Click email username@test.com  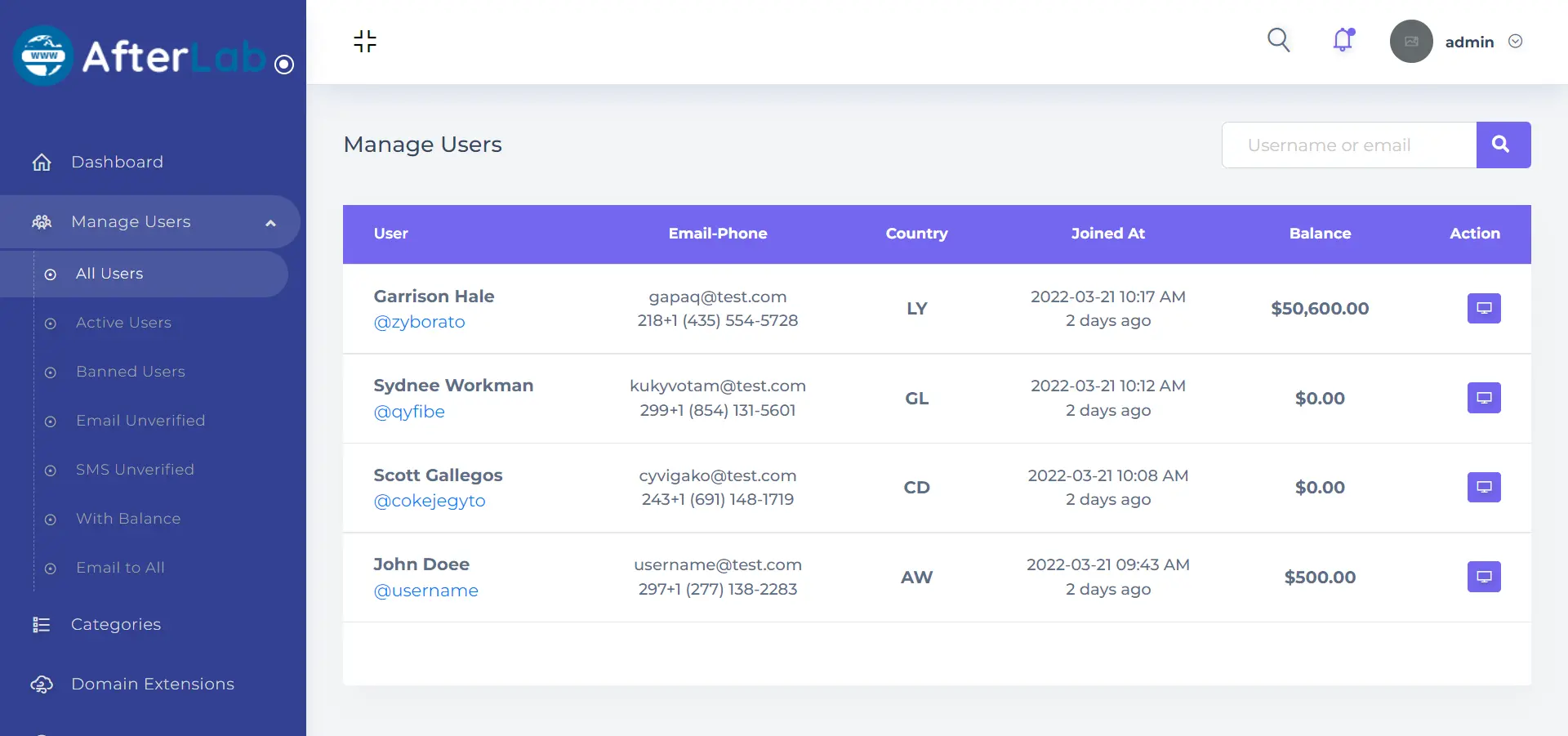click(x=718, y=564)
